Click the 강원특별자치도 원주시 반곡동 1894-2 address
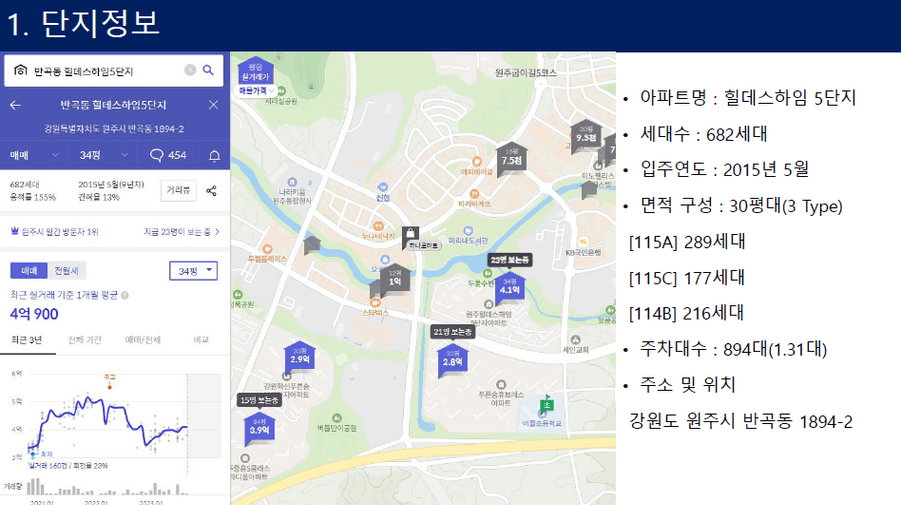Viewport: 901px width, 505px height. pos(114,129)
